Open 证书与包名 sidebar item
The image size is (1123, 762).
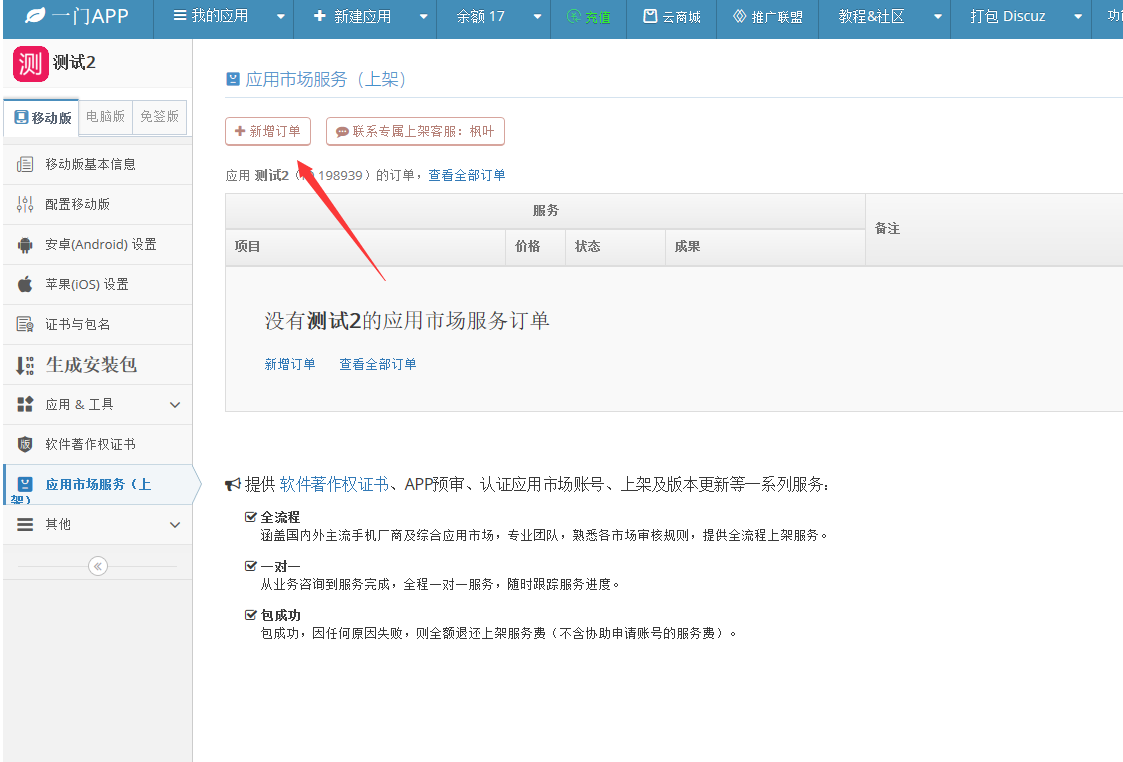(x=97, y=324)
